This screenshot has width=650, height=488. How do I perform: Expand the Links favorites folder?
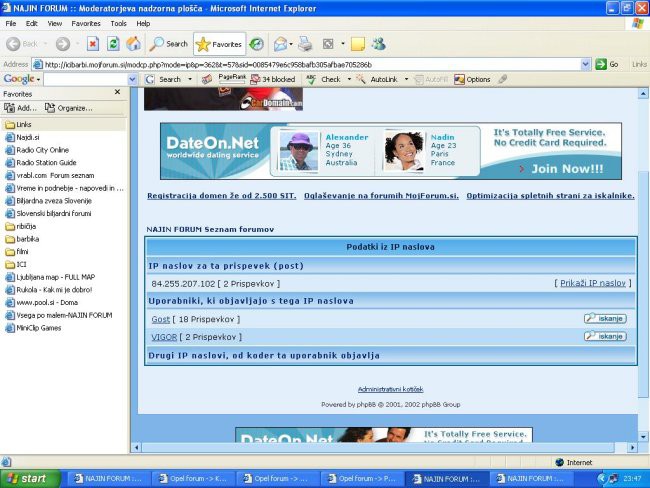[x=18, y=124]
